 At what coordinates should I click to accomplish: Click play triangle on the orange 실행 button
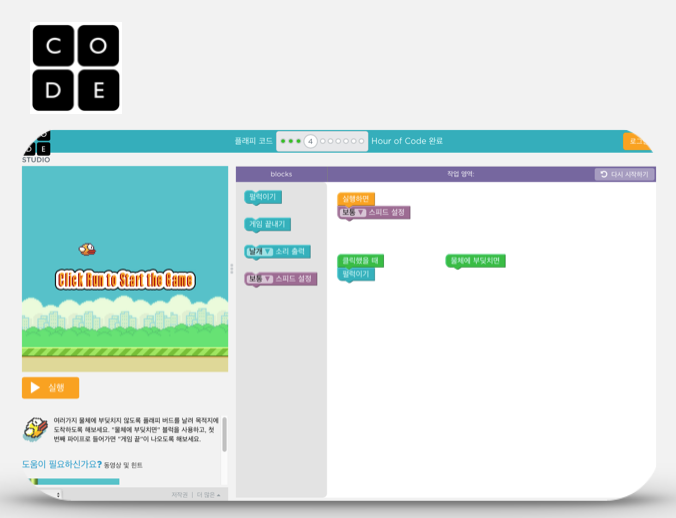coord(35,387)
